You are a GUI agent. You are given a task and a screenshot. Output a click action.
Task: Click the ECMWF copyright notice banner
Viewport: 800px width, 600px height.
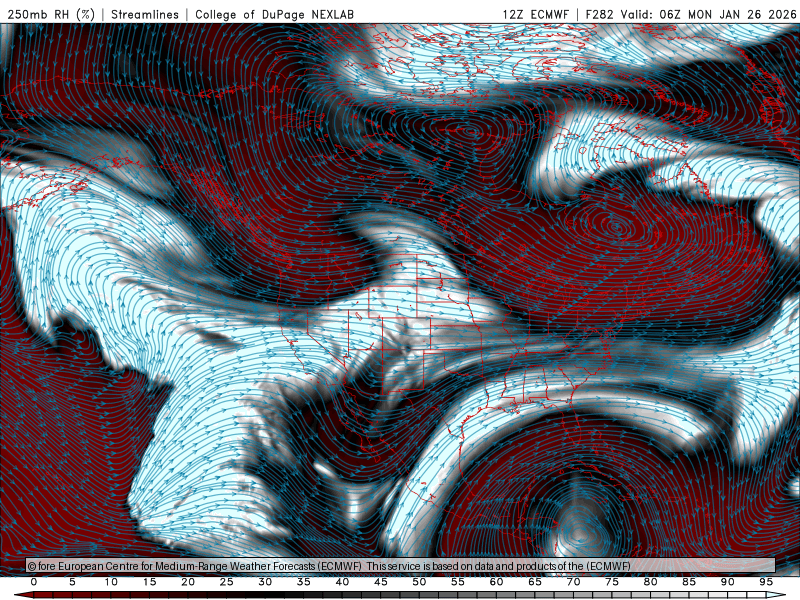[400, 566]
